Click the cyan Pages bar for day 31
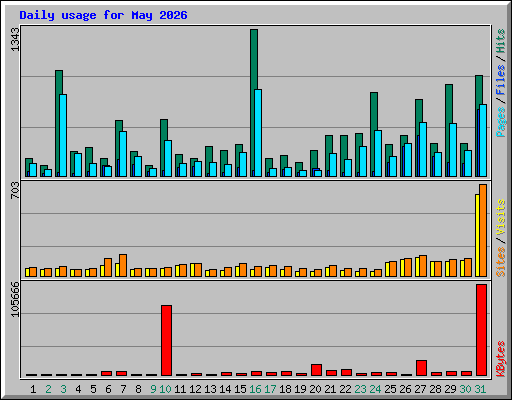Image resolution: width=512 pixels, height=400 pixels. click(x=483, y=140)
